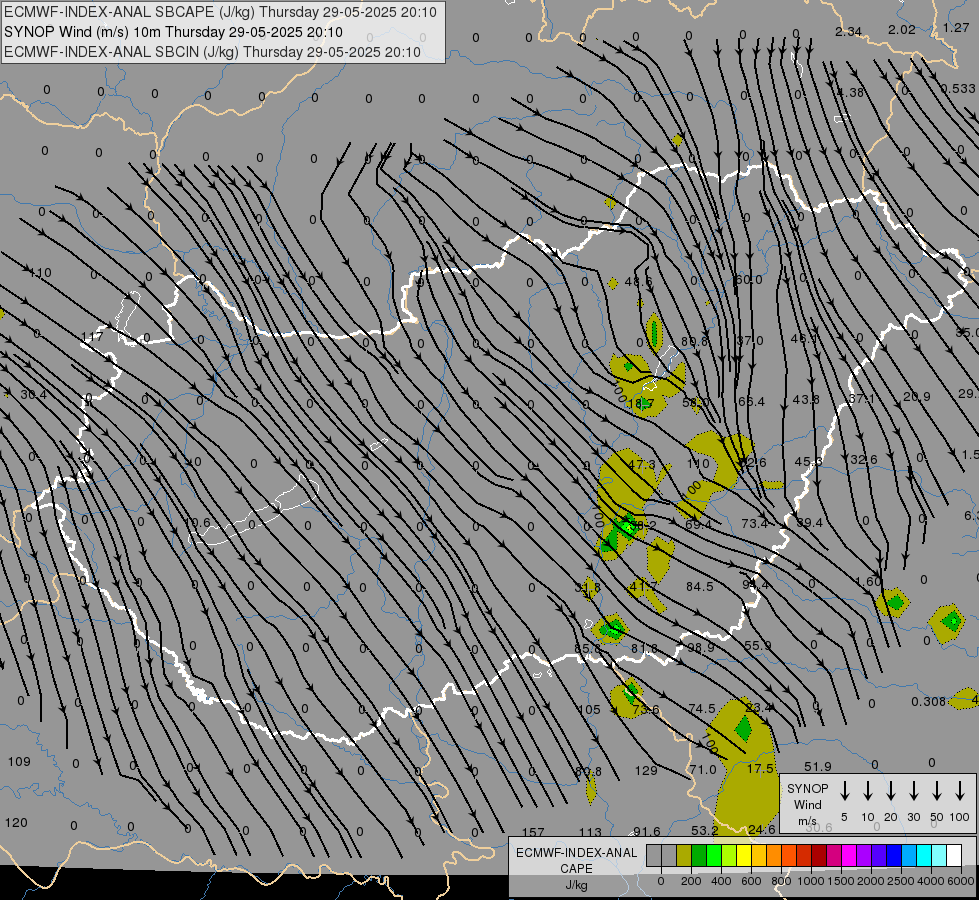
Task: Click the 2.34 value on the map
Action: pos(849,31)
